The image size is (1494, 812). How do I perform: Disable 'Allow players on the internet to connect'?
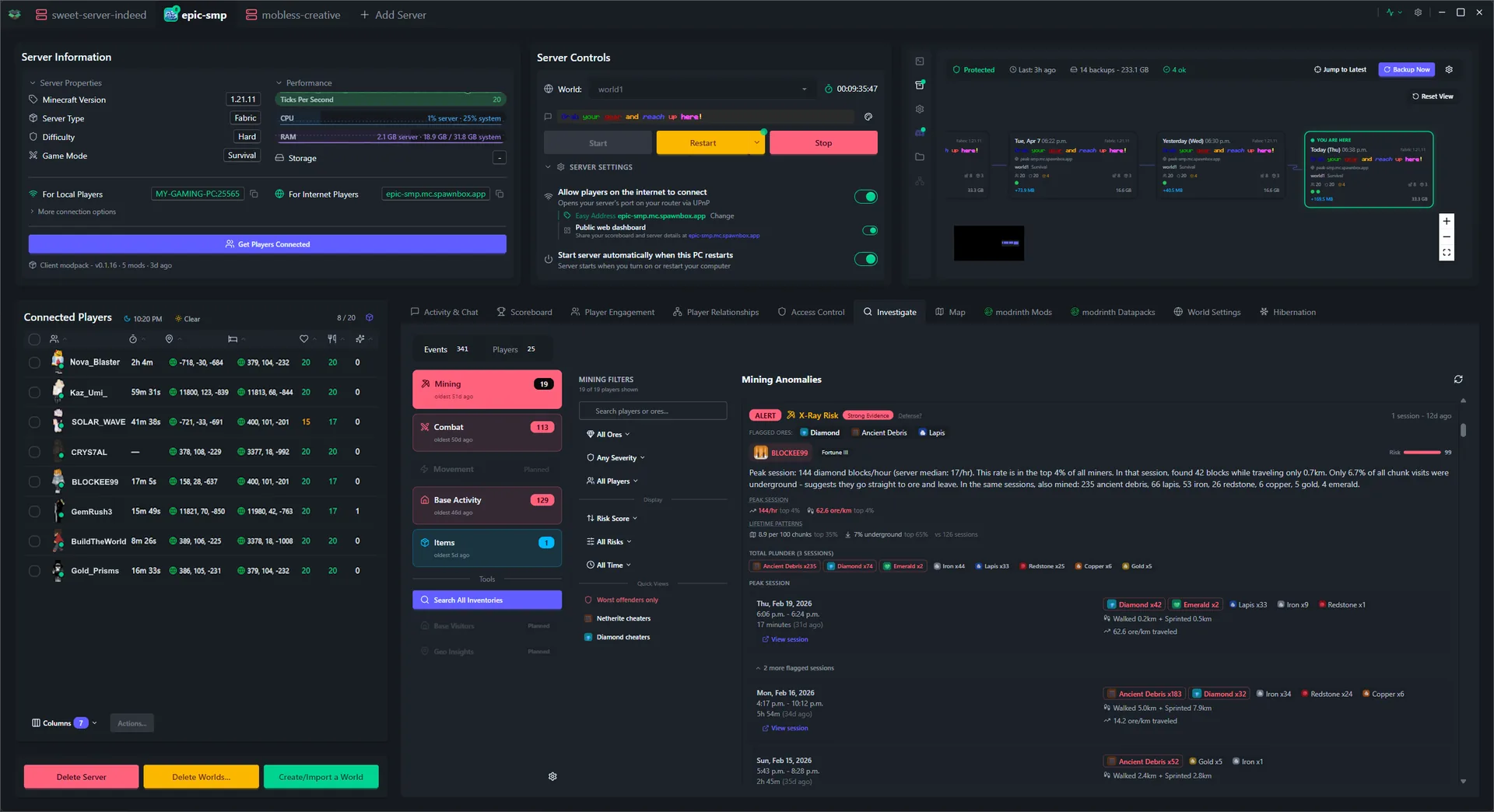coord(866,196)
